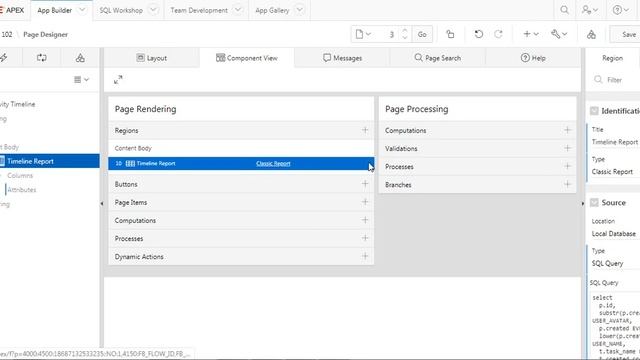The image size is (640, 360).
Task: Select Columns node in the tree
Action: (x=20, y=176)
